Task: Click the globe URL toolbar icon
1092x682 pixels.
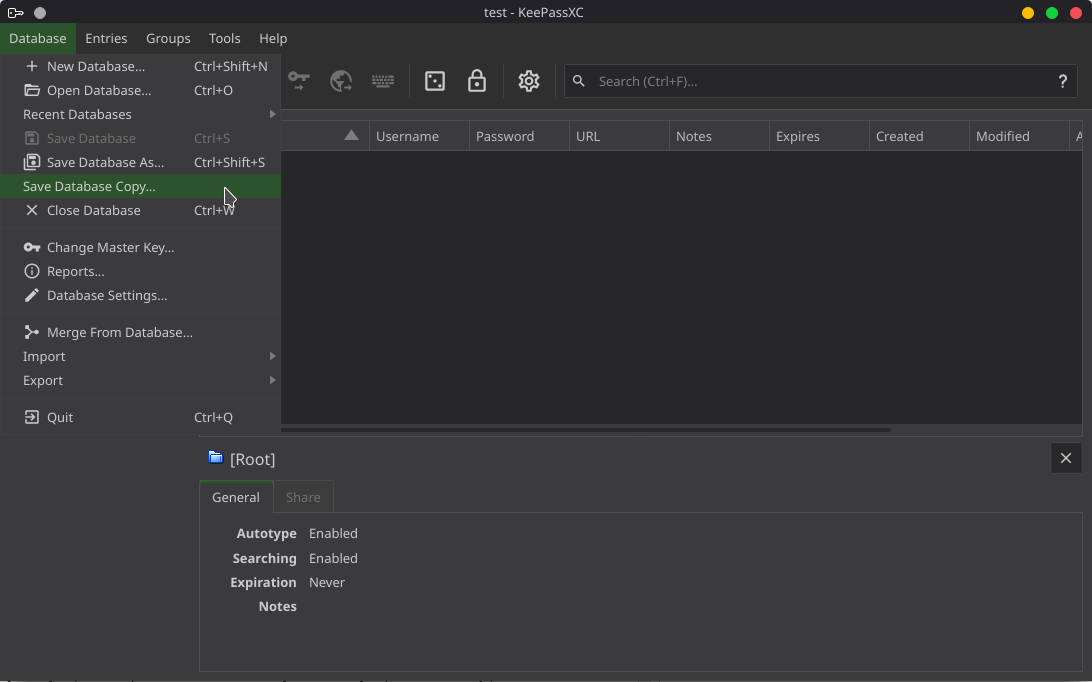Action: (341, 81)
